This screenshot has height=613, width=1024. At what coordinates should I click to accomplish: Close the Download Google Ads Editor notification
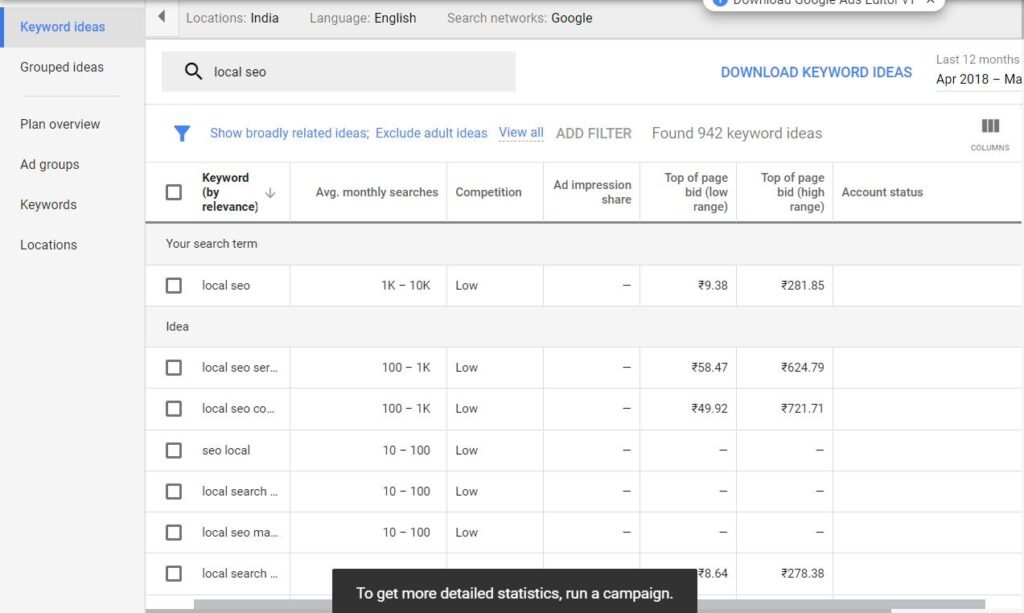tap(931, 2)
